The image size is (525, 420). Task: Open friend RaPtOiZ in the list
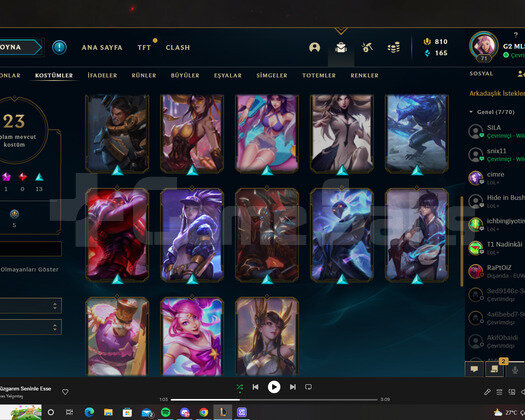click(x=497, y=271)
